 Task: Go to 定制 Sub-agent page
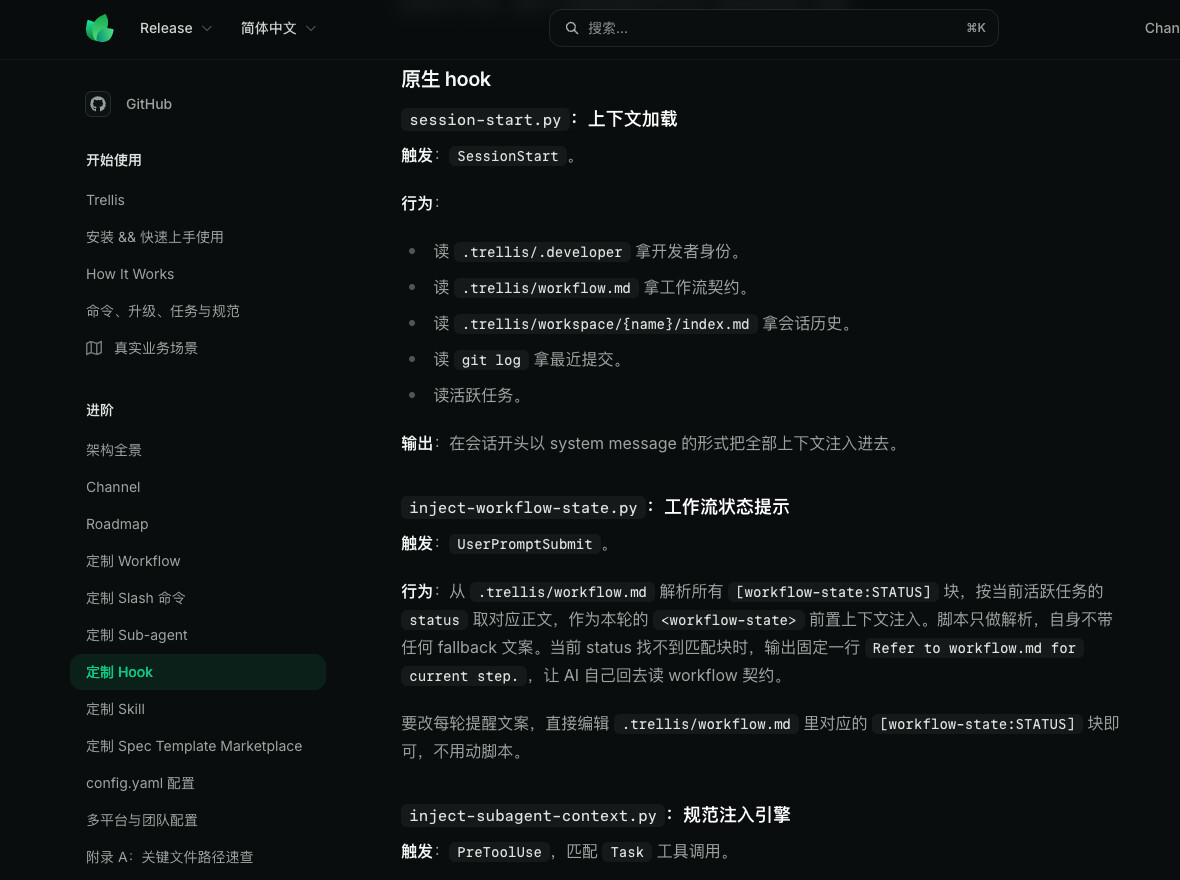[136, 635]
